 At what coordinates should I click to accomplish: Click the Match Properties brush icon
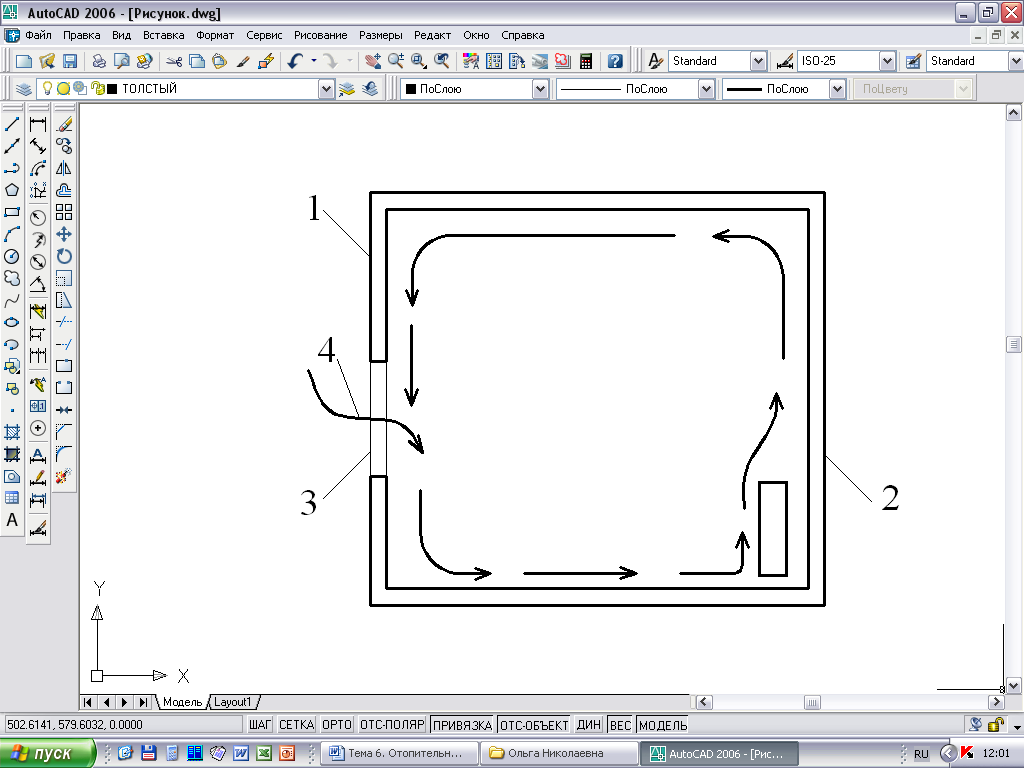[x=243, y=61]
